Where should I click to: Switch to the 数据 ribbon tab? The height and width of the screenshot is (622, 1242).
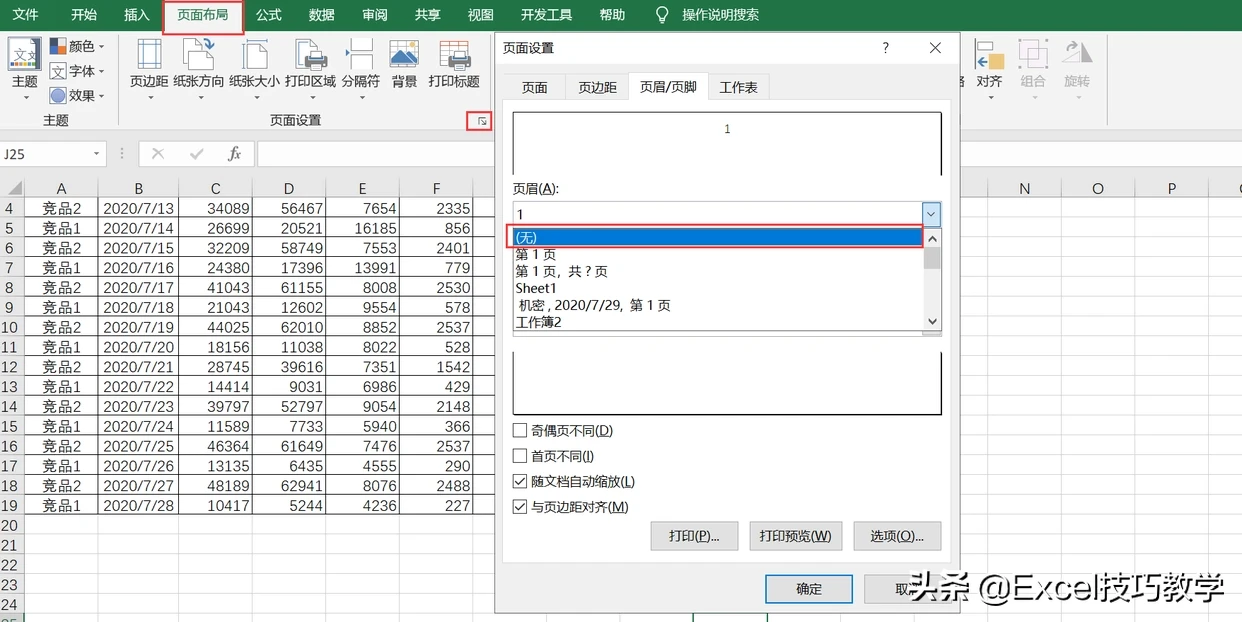(322, 15)
